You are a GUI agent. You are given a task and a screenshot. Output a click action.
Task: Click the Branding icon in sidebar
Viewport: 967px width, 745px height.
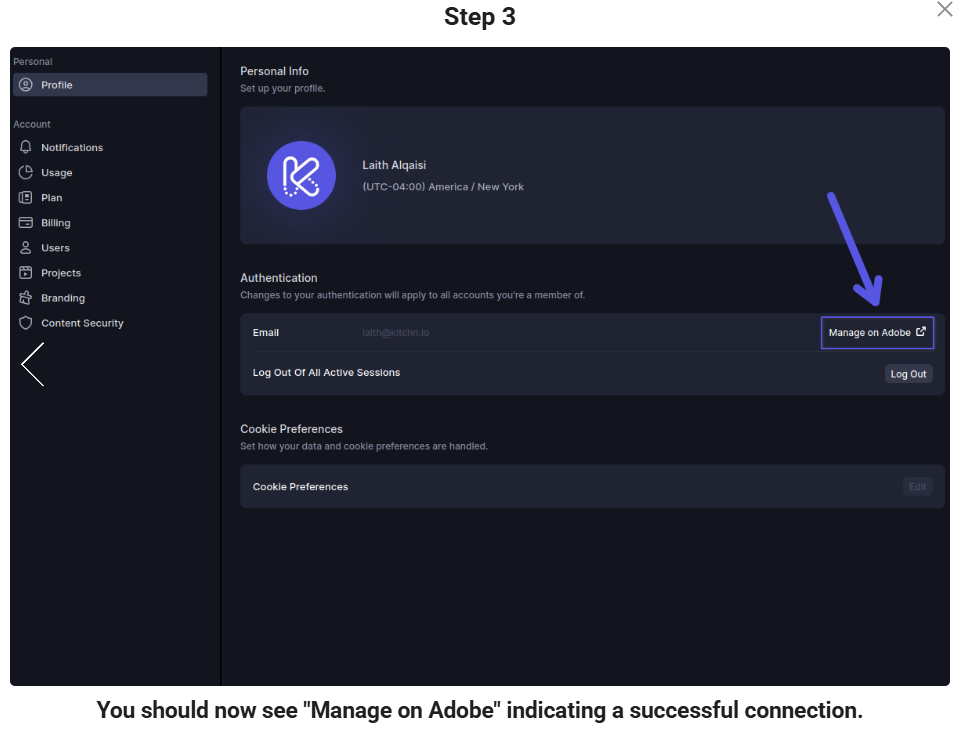(x=26, y=298)
